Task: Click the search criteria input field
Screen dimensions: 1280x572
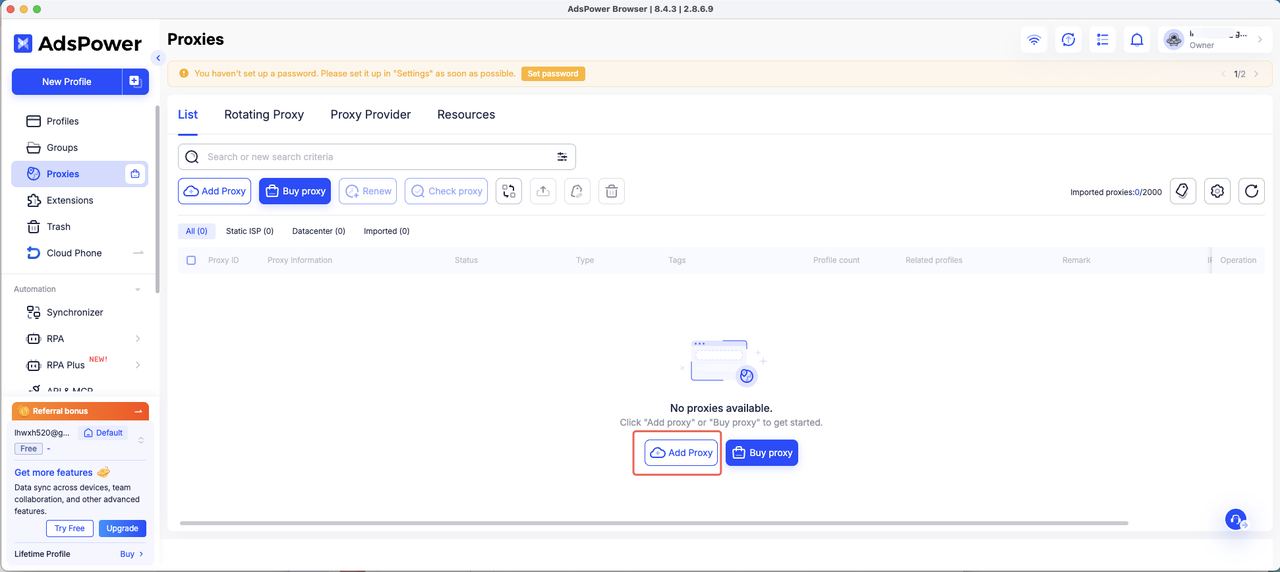Action: 376,157
